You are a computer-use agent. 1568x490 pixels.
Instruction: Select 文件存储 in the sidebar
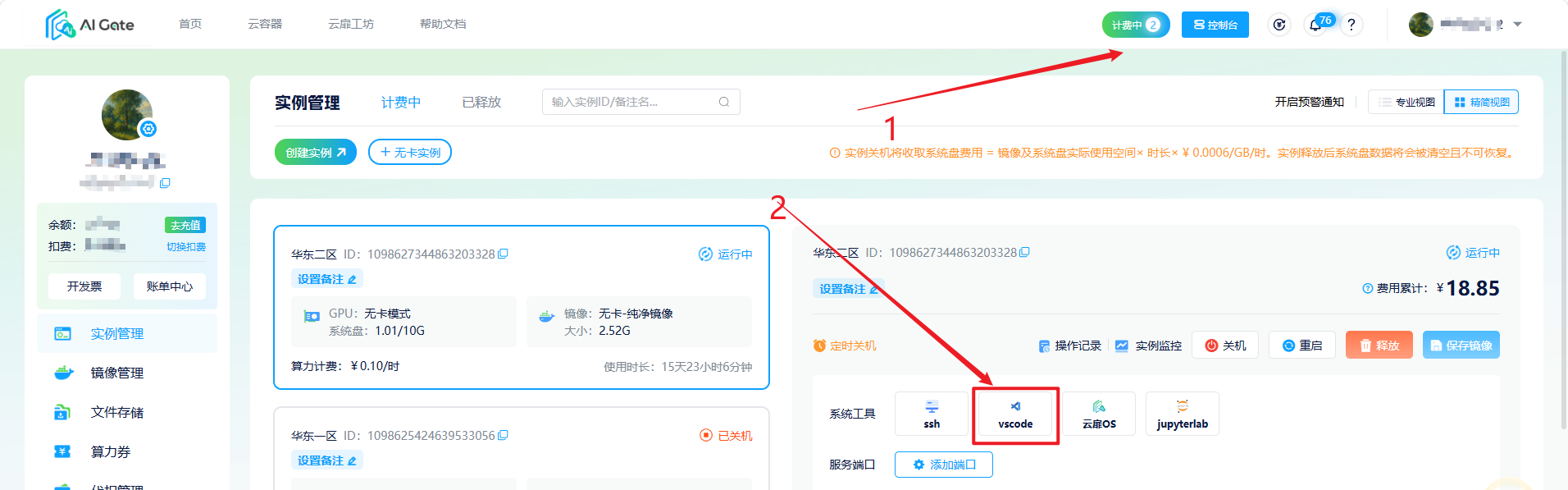tap(127, 412)
